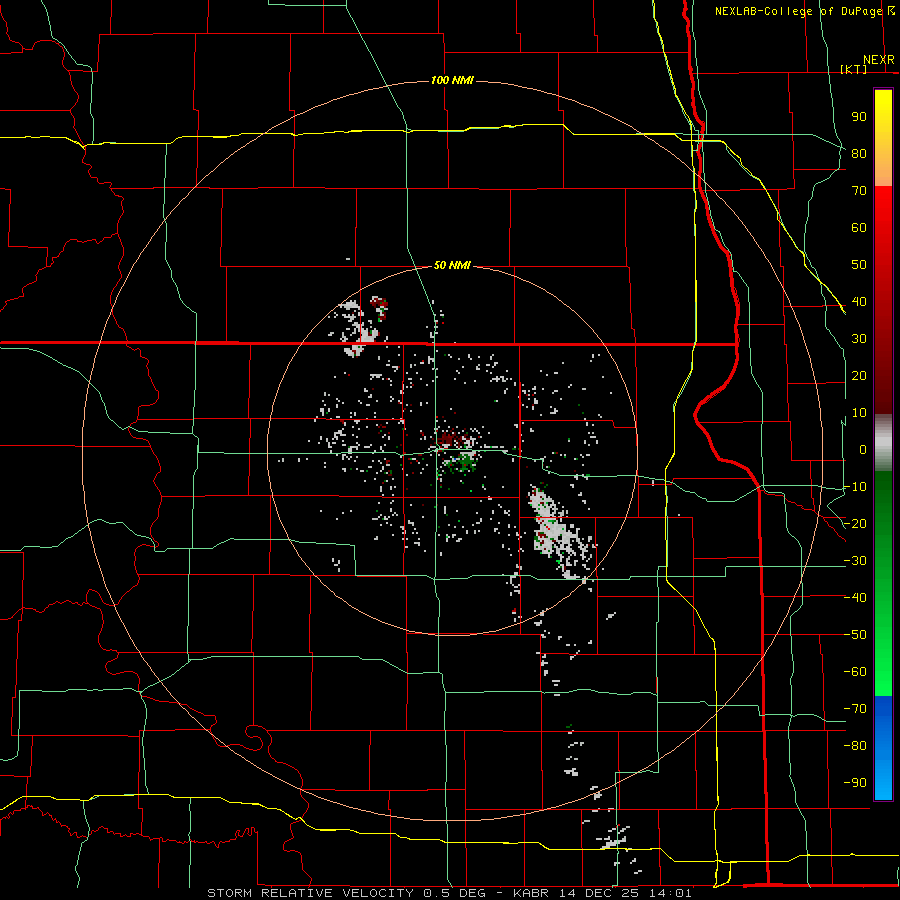The width and height of the screenshot is (900, 900).
Task: Select the 10 value on velocity scale
Action: pos(859,413)
